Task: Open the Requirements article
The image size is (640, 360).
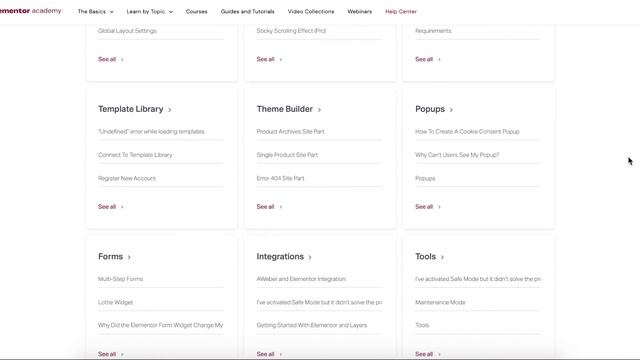Action: (x=433, y=31)
